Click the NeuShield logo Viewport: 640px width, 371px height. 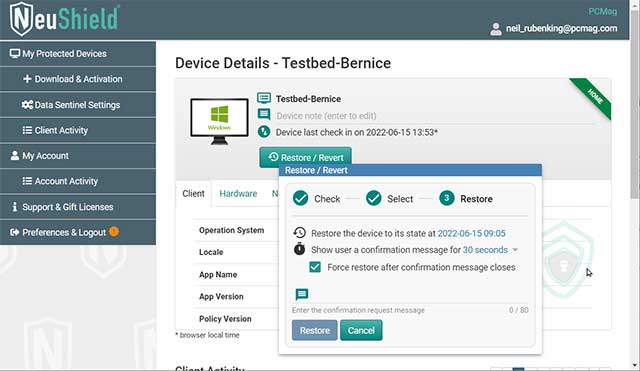(x=64, y=19)
